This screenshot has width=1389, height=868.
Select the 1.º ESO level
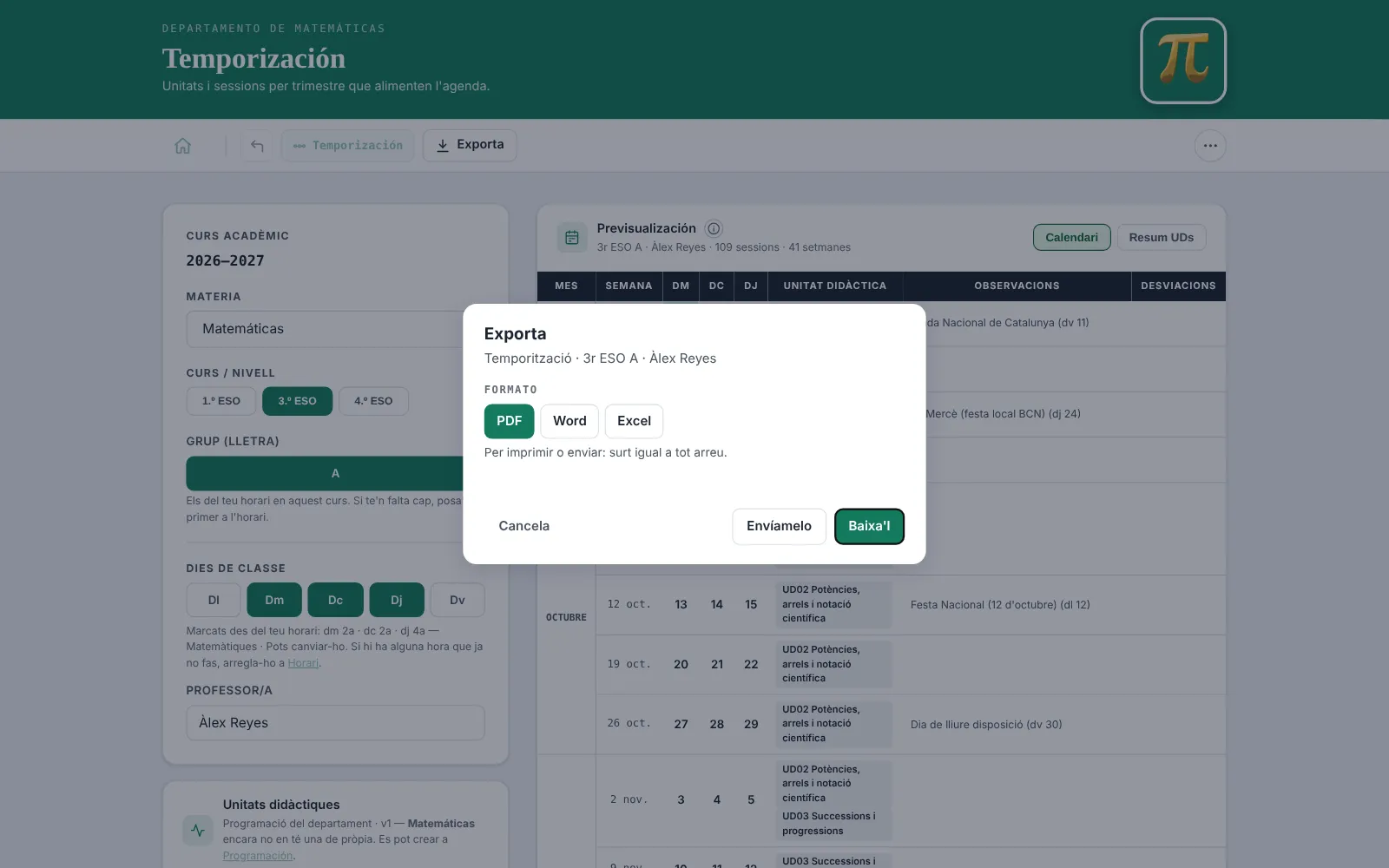click(221, 401)
